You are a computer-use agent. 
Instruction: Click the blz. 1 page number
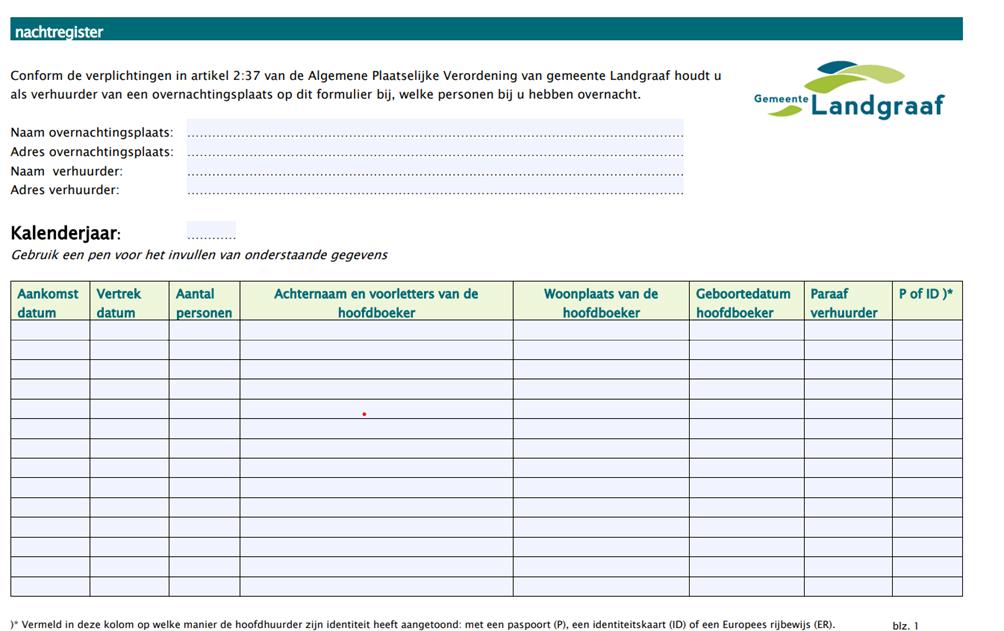pos(905,625)
